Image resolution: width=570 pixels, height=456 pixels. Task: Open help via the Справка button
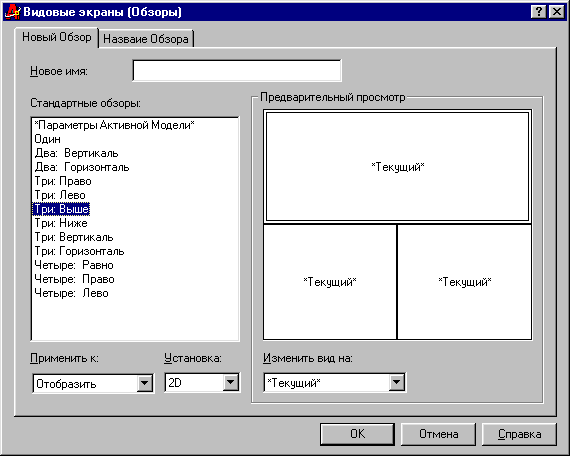(x=519, y=434)
